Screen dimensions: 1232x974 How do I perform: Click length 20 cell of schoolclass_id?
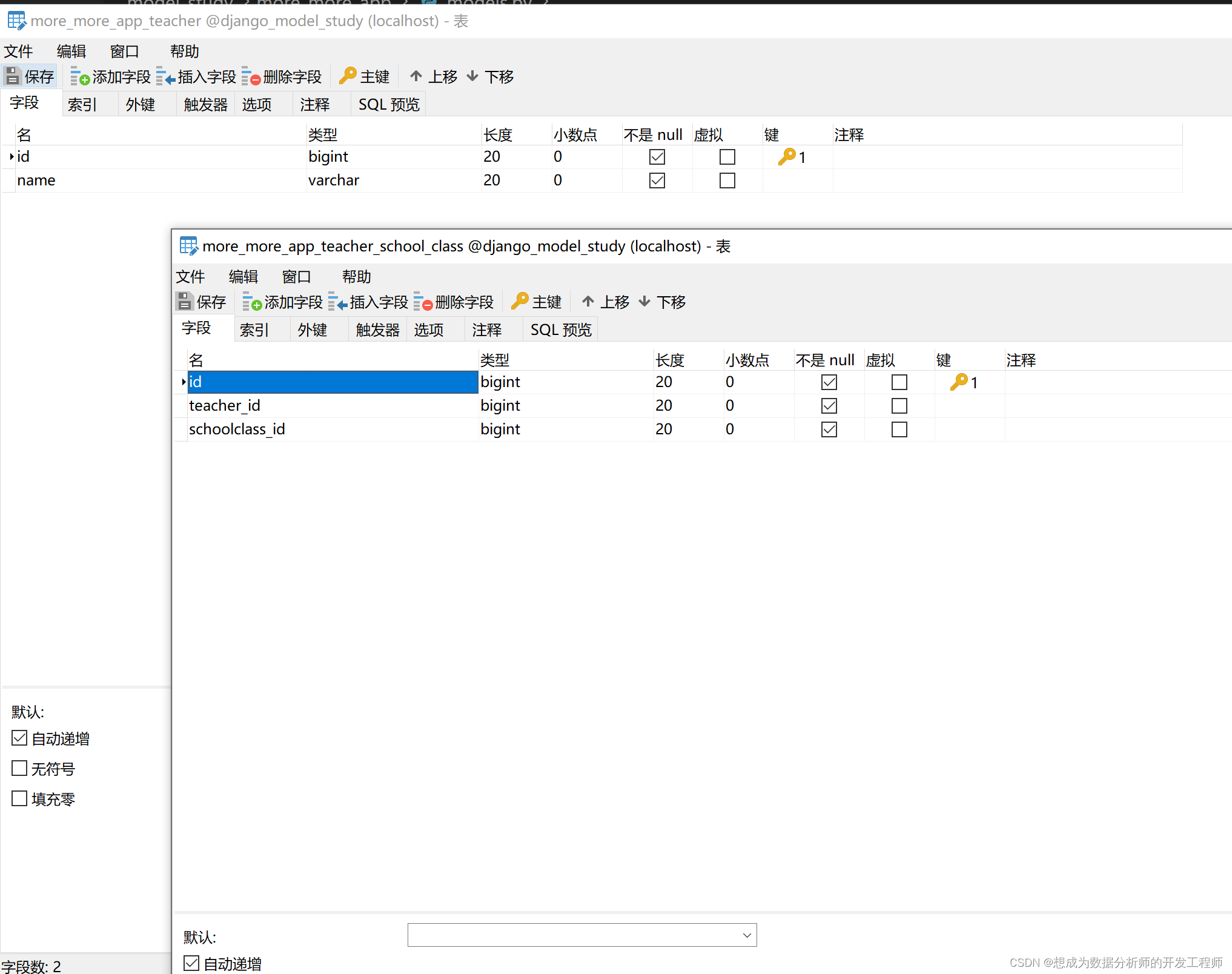[x=689, y=429]
